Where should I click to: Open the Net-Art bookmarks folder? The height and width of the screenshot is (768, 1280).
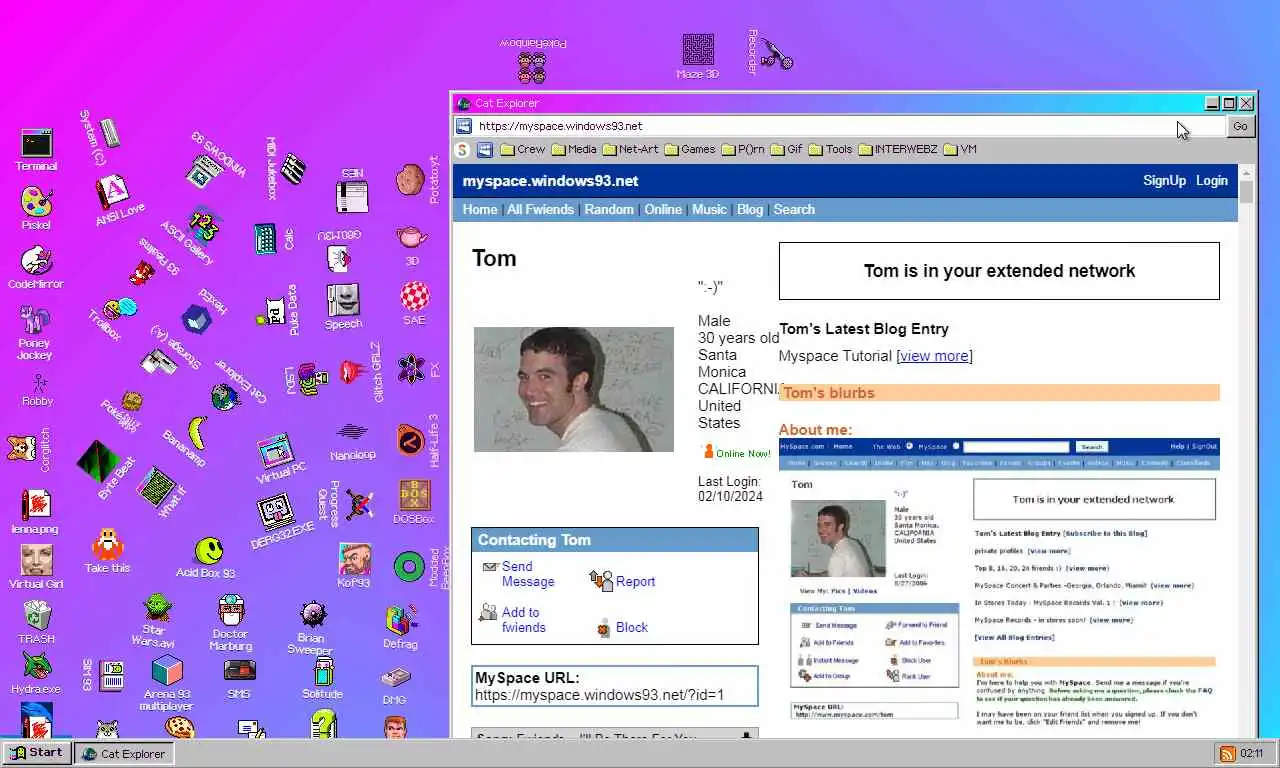click(630, 150)
